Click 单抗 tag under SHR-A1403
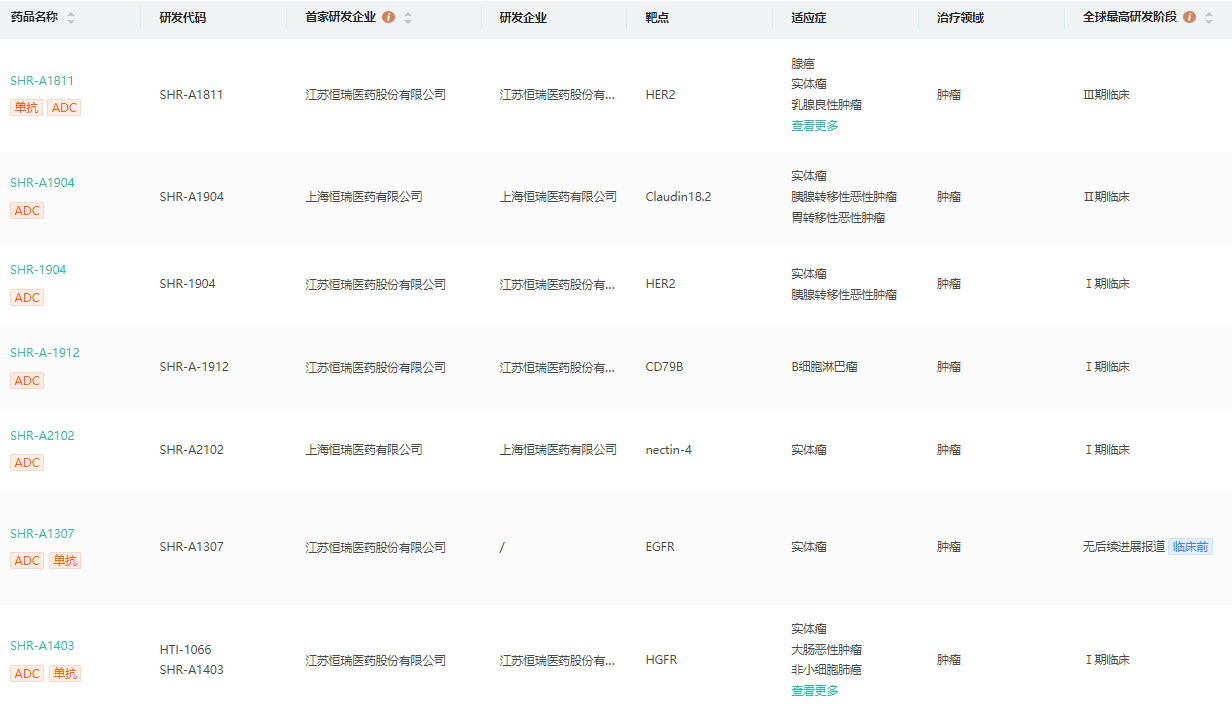This screenshot has width=1232, height=717. [64, 674]
